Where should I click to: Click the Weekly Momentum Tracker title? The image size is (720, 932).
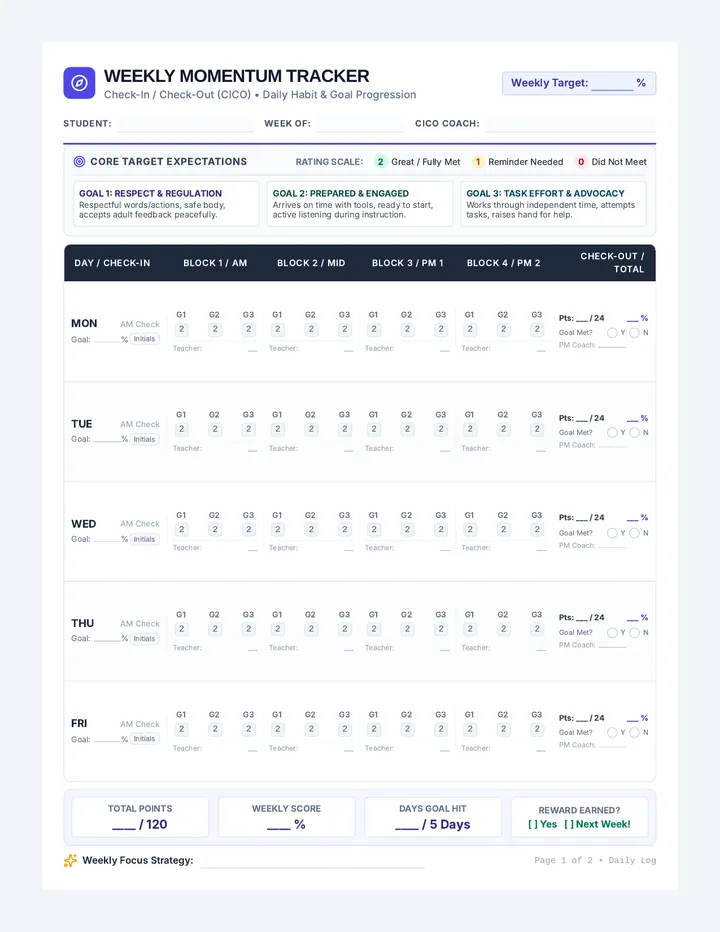tap(237, 76)
